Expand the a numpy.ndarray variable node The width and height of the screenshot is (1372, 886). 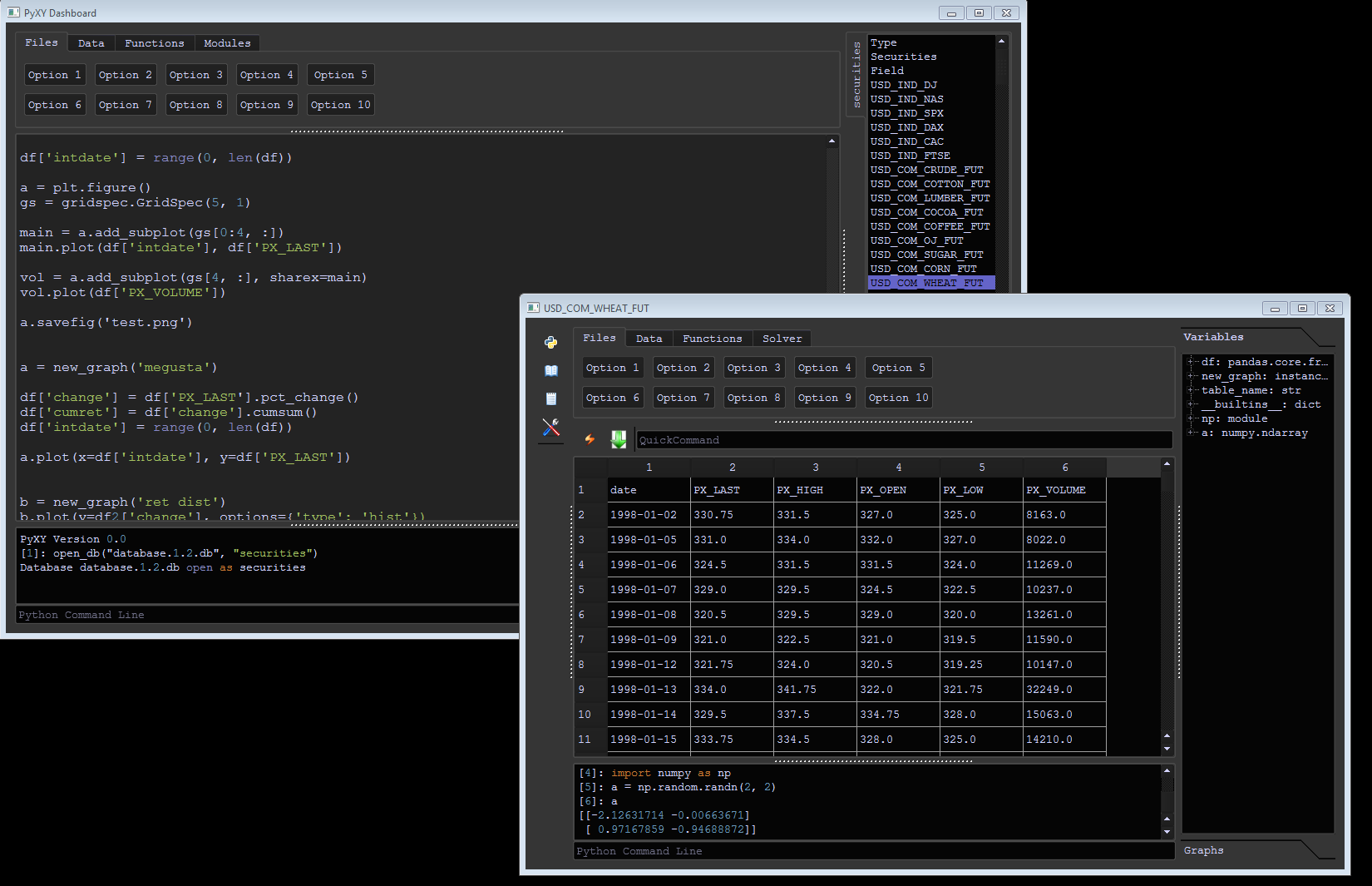(x=1192, y=433)
